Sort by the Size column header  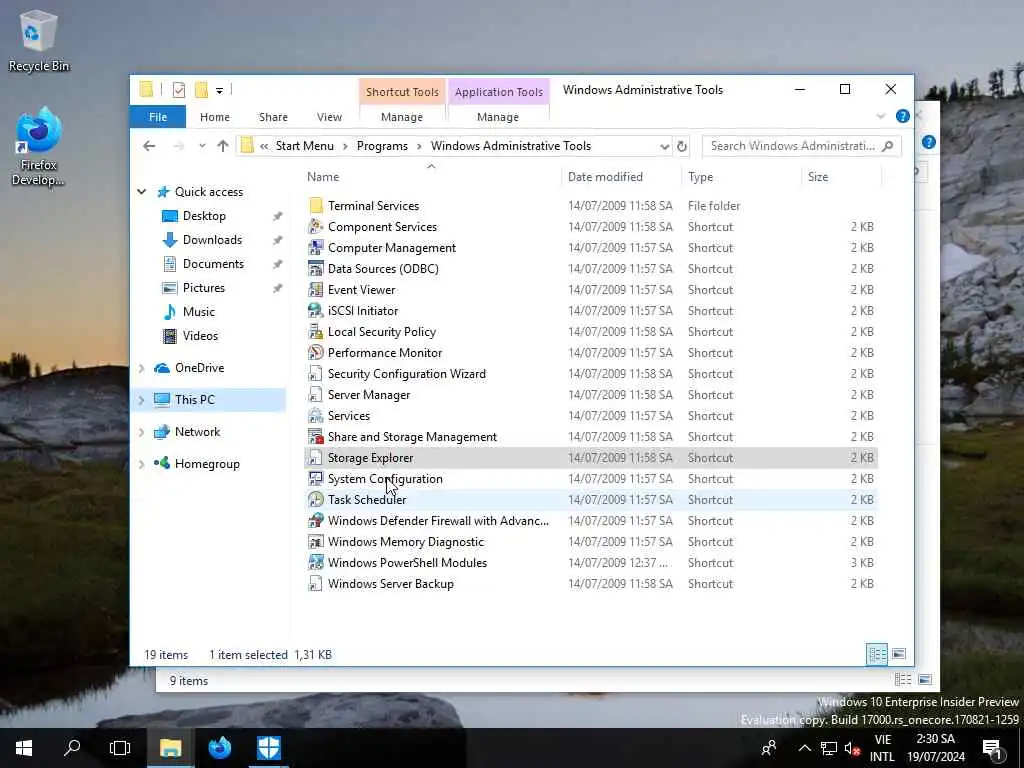tap(841, 177)
